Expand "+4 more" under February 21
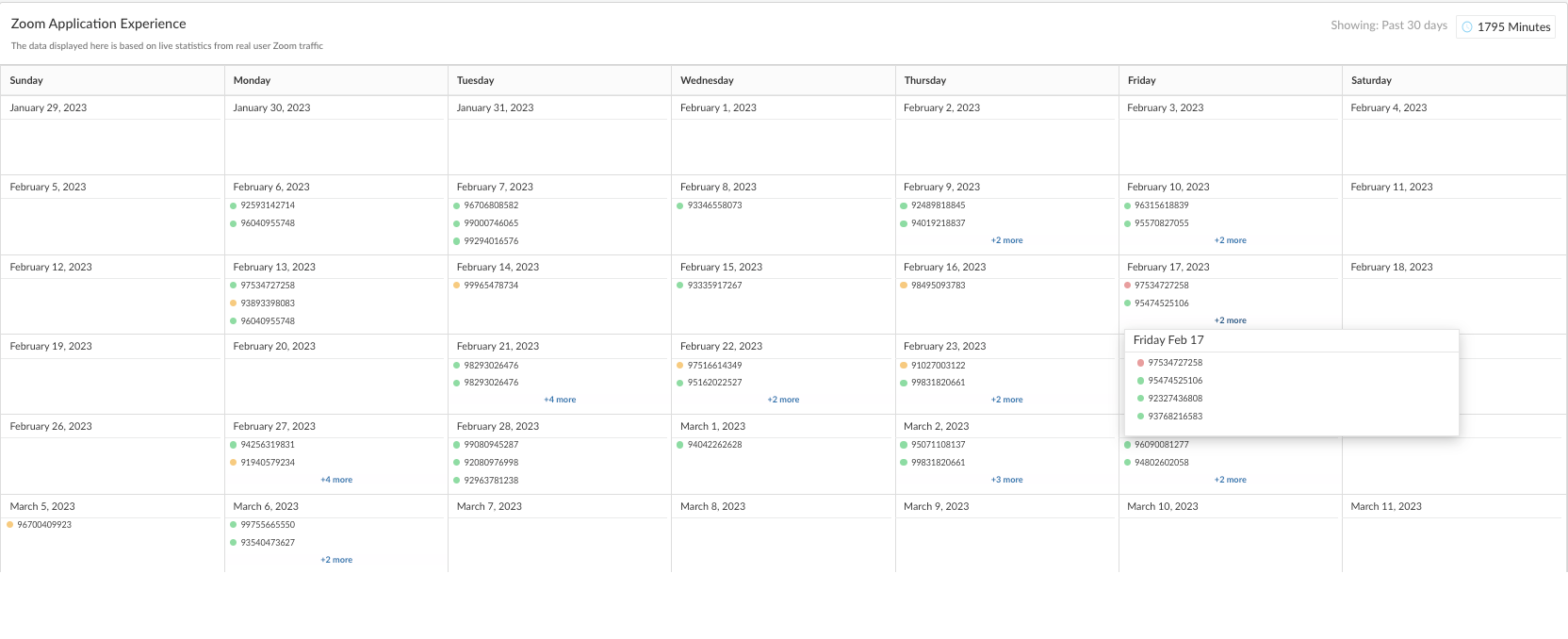This screenshot has width=1568, height=639. (560, 400)
